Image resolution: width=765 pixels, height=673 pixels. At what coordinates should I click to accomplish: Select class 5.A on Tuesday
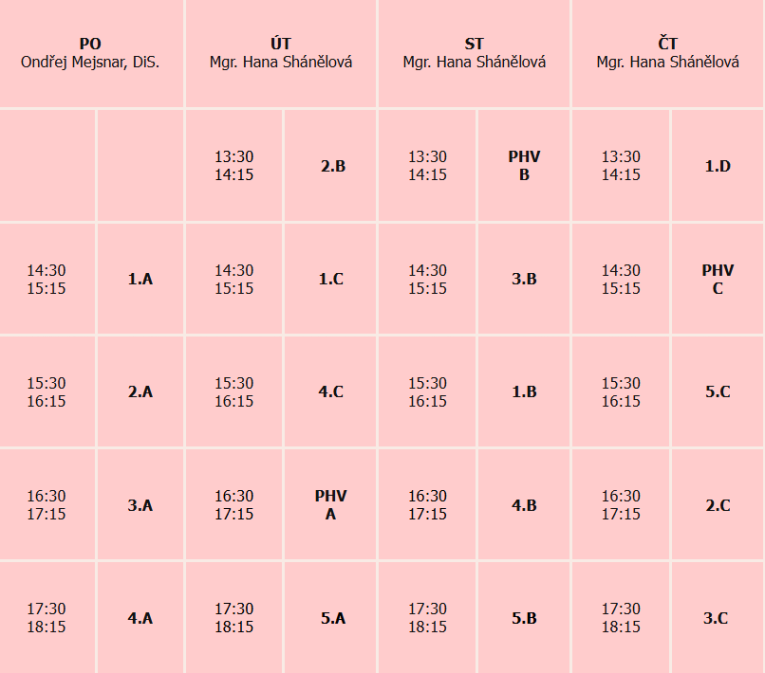333,618
